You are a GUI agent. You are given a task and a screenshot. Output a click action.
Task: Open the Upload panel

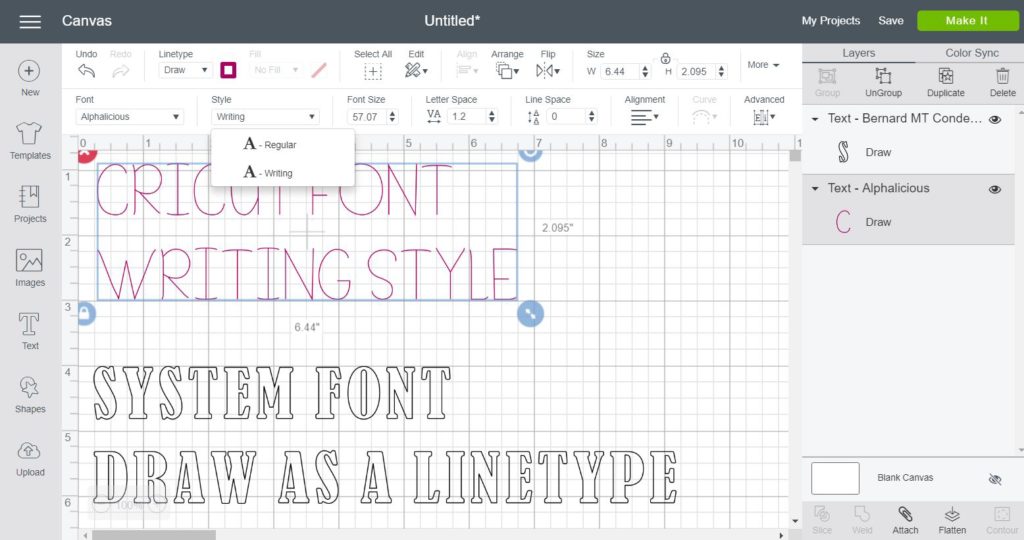point(29,458)
